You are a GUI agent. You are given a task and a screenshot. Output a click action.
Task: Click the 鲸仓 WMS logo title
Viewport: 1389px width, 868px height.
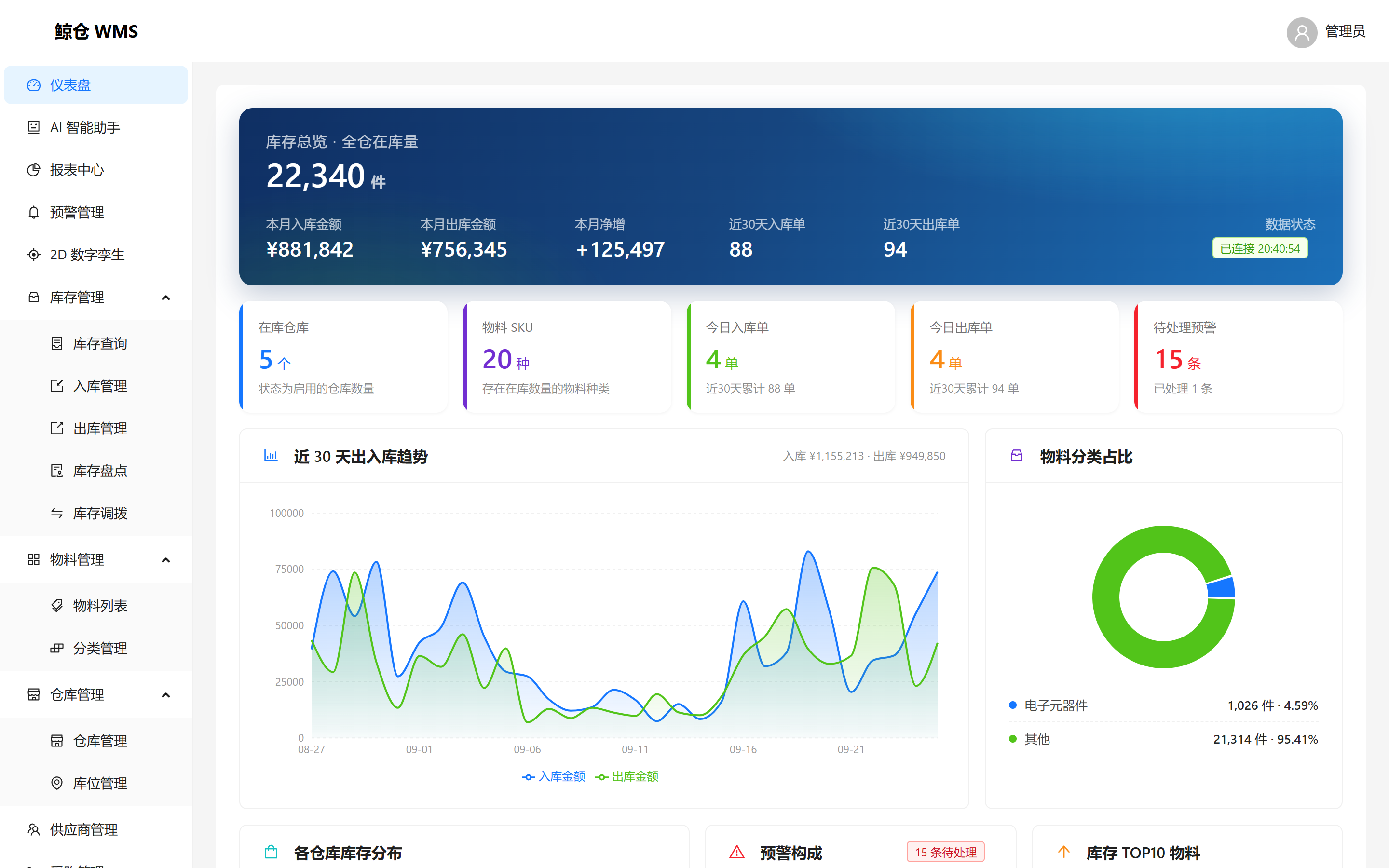[96, 31]
